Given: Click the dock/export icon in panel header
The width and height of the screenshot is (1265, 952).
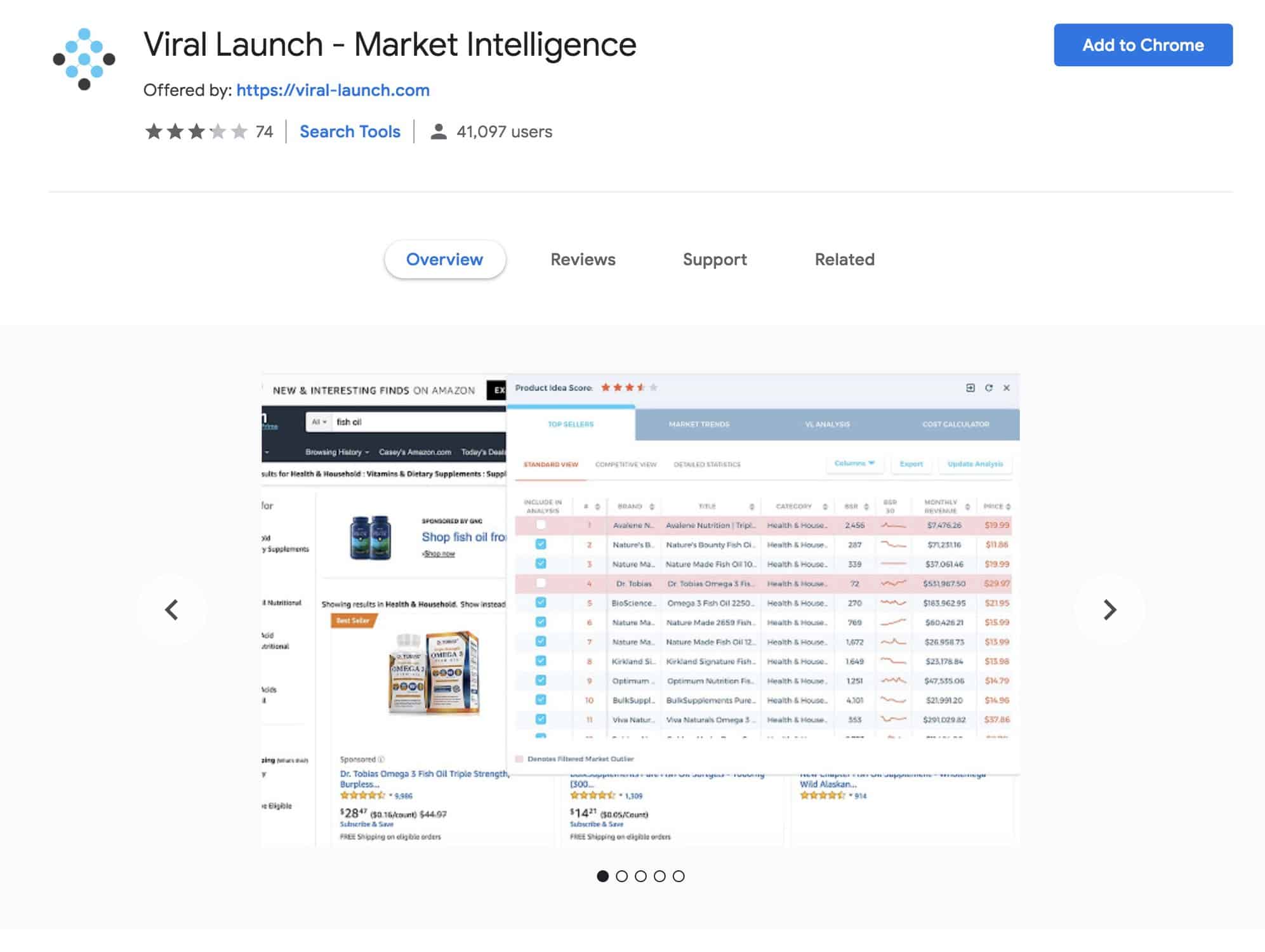Looking at the screenshot, I should (970, 388).
